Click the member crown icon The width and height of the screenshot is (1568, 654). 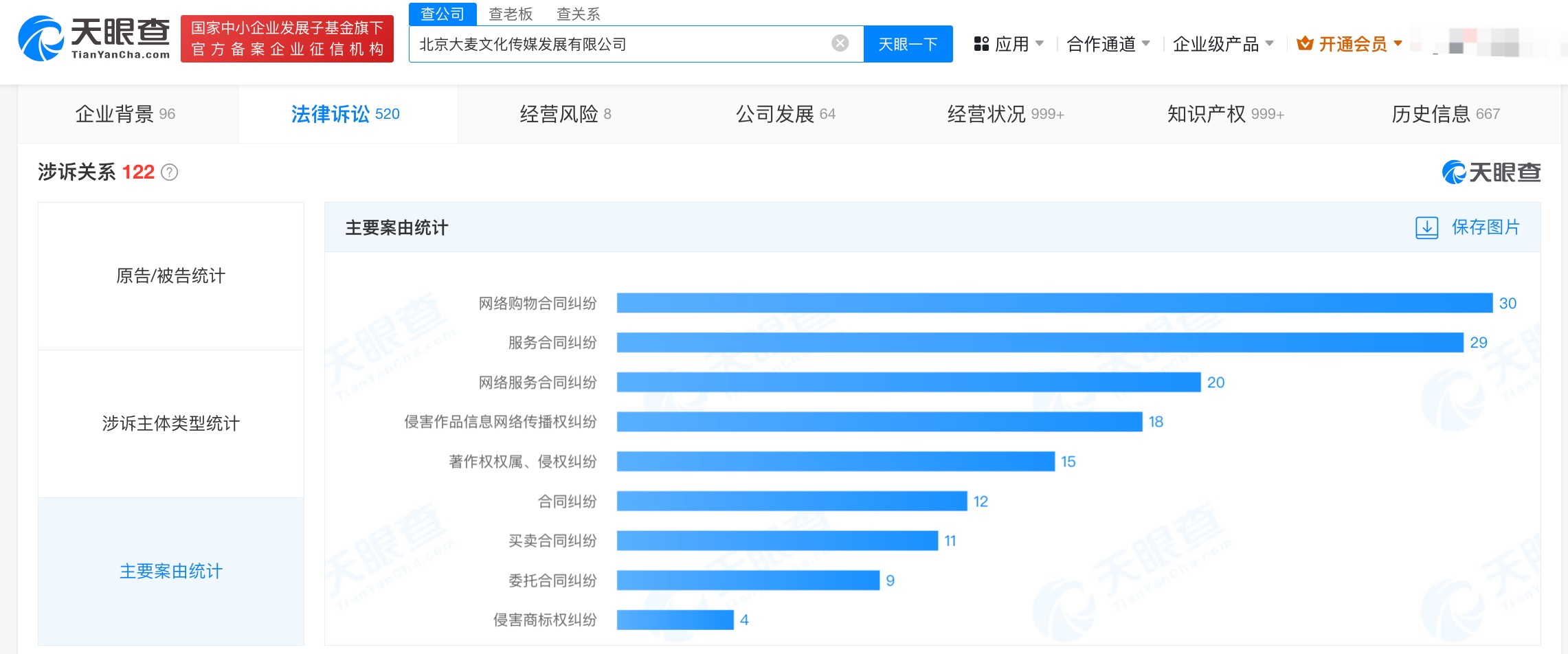click(x=1304, y=44)
